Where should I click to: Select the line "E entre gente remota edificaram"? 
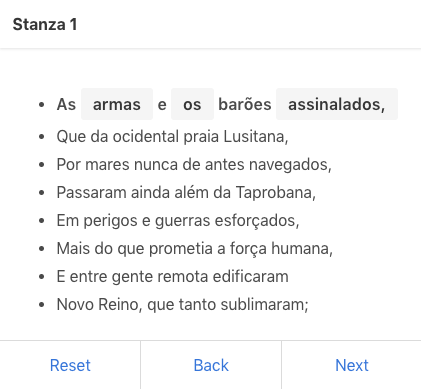click(x=173, y=276)
